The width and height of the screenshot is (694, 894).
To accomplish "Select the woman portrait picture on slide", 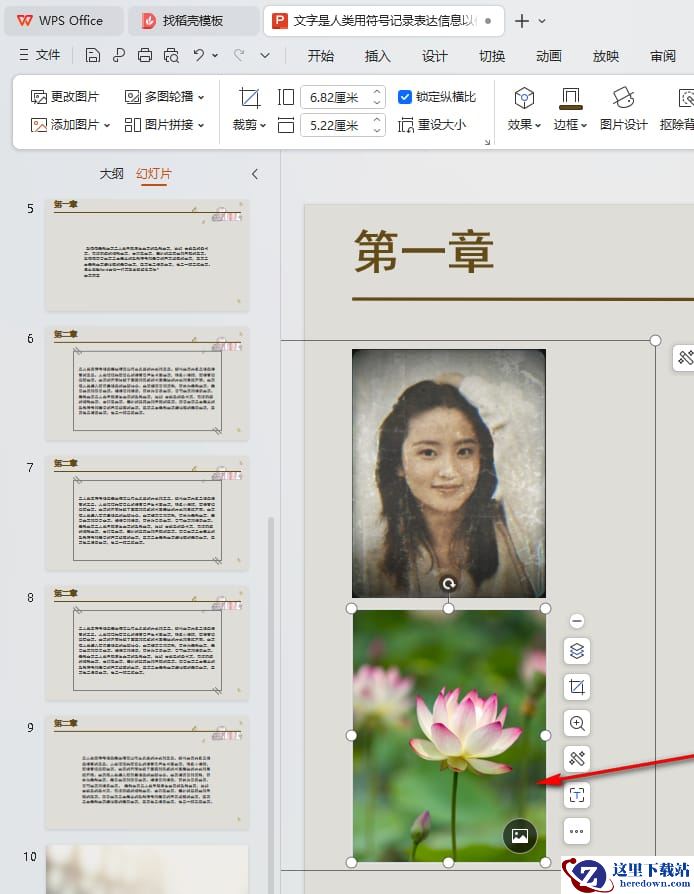I will pyautogui.click(x=449, y=473).
